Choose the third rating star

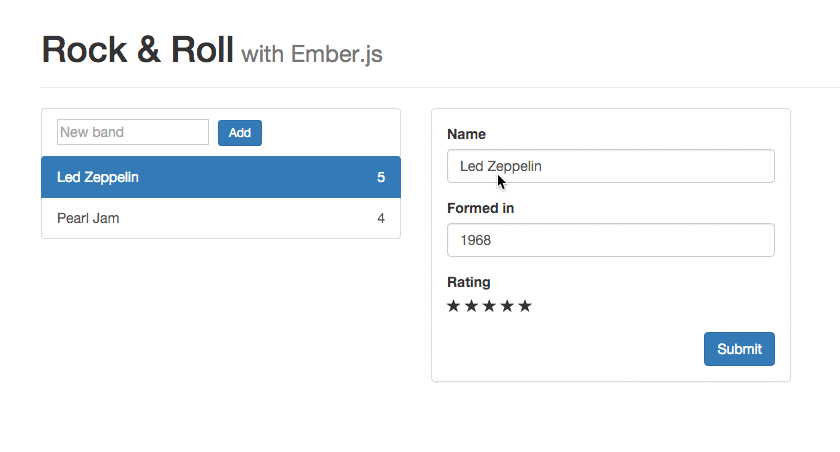490,306
